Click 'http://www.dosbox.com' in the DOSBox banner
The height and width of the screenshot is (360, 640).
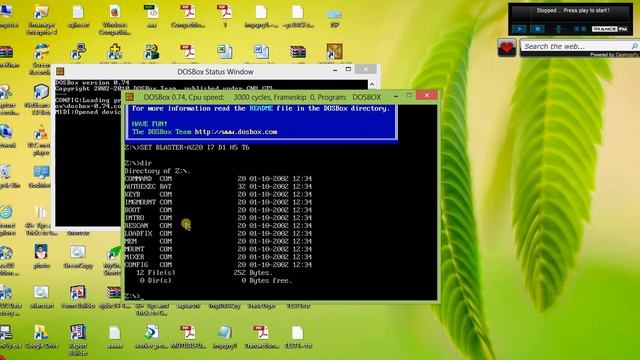pyautogui.click(x=236, y=132)
